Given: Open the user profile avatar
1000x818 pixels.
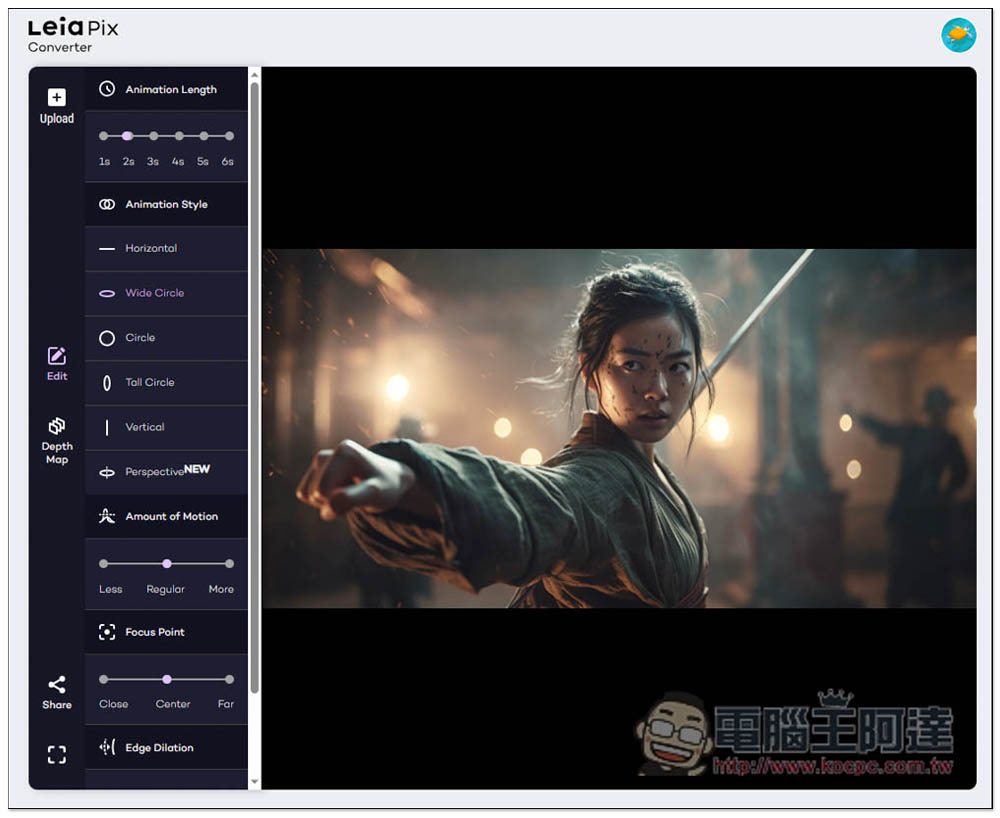Looking at the screenshot, I should (958, 35).
